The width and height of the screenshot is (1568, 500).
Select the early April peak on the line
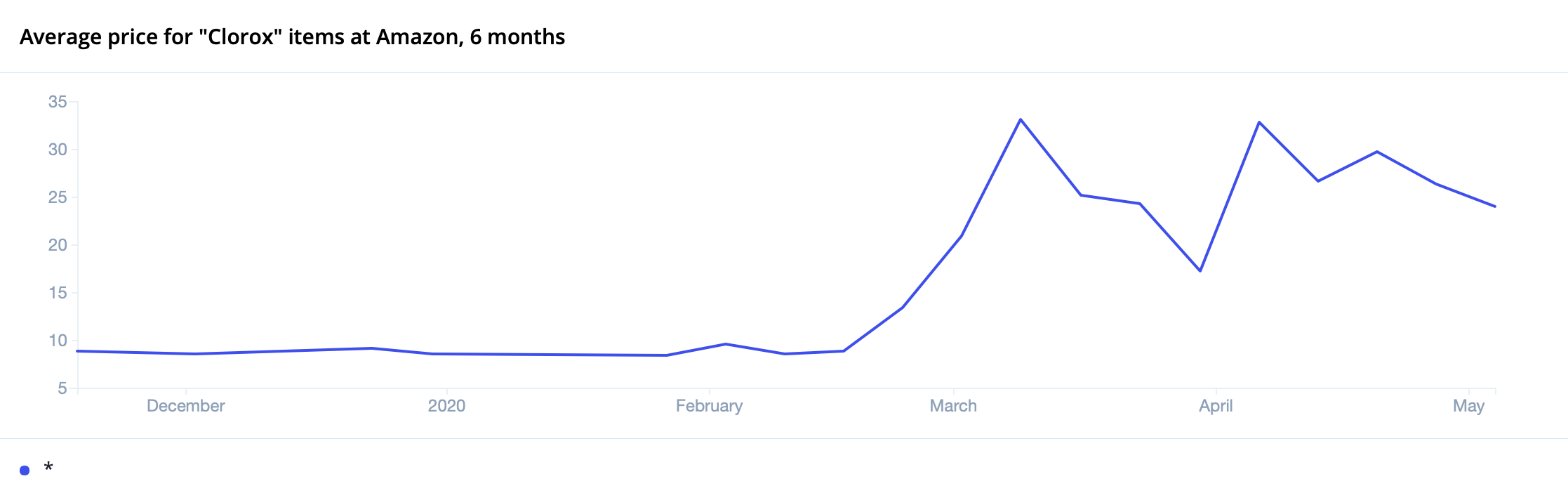click(1259, 122)
